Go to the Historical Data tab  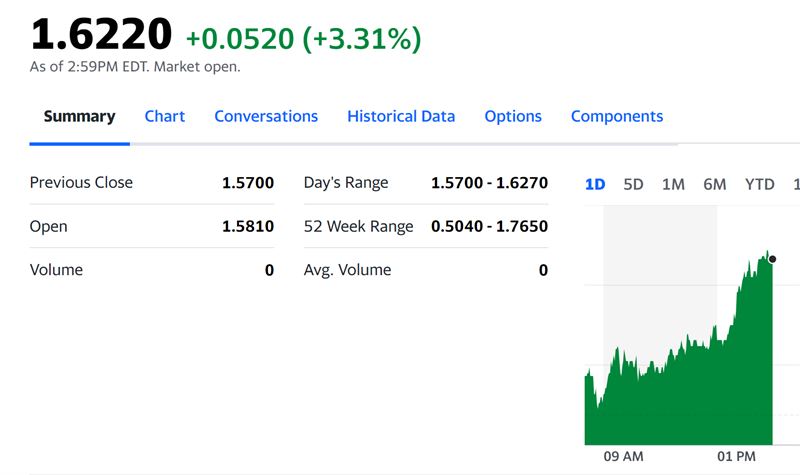[401, 116]
